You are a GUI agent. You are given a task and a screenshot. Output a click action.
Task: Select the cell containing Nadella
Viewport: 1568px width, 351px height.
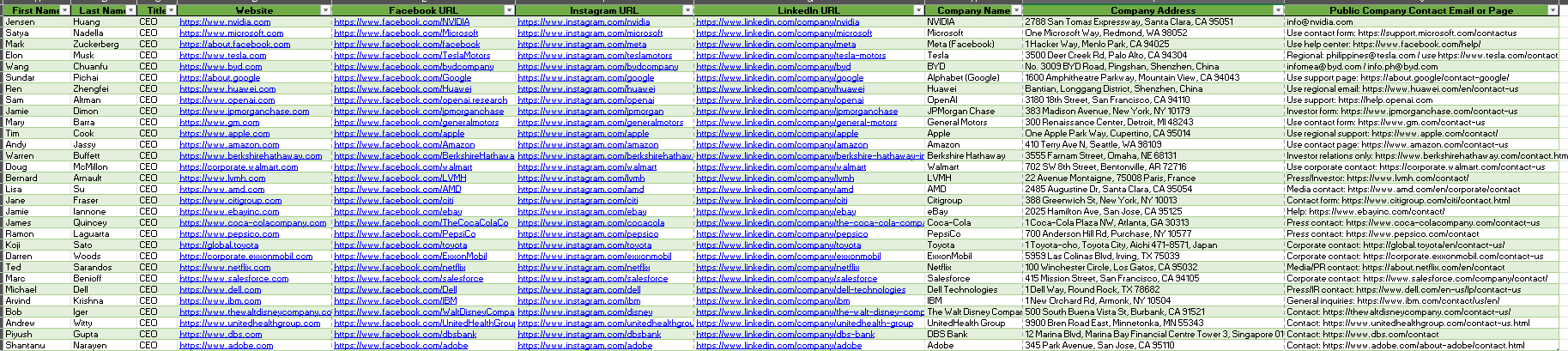click(105, 33)
